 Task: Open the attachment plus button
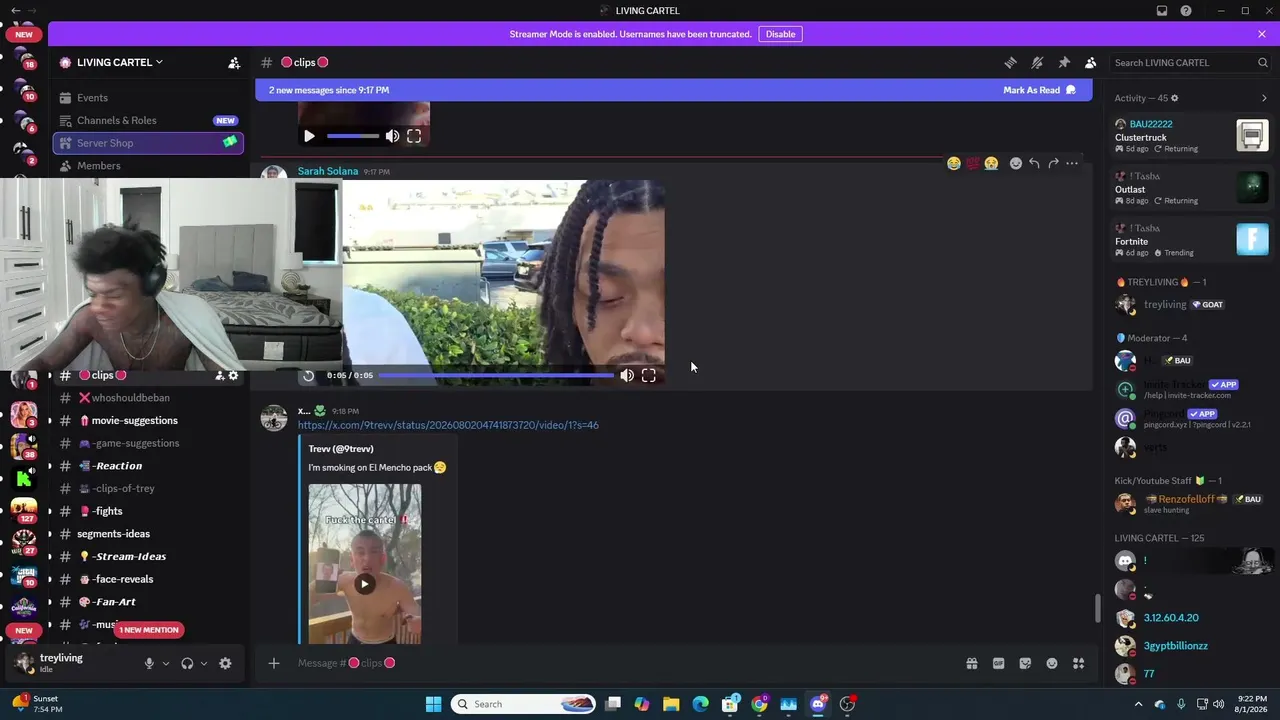click(x=274, y=663)
